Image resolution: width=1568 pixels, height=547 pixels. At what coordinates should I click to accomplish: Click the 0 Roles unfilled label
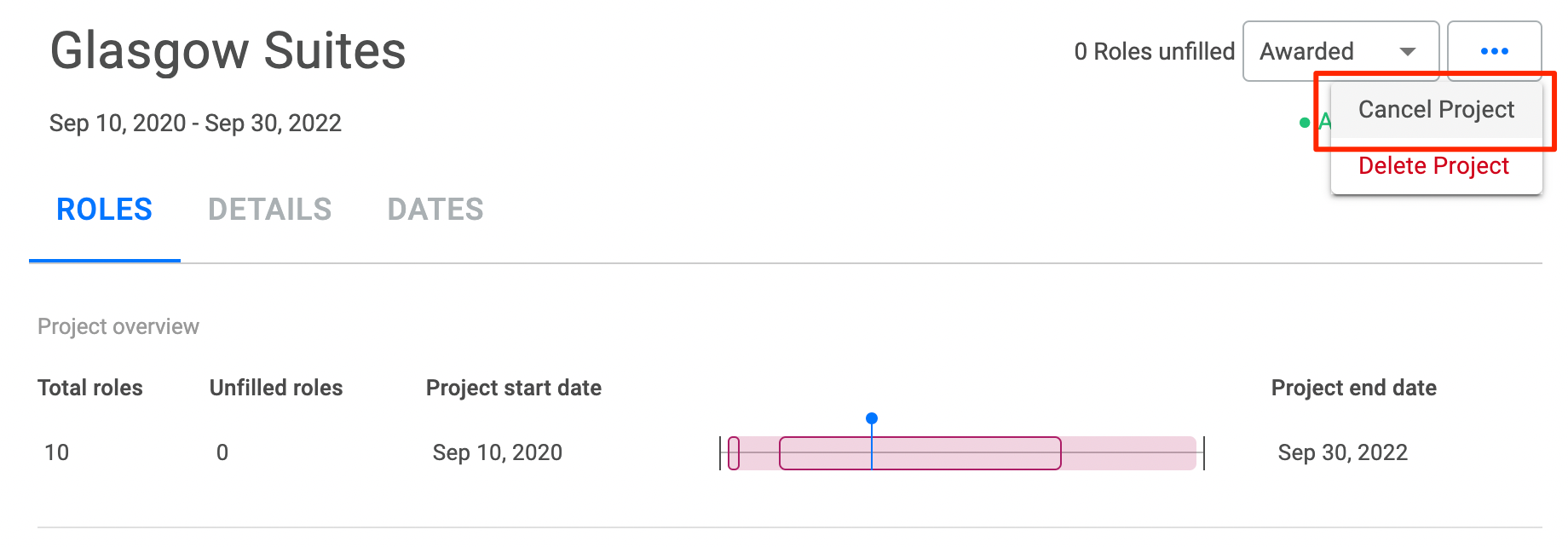point(1154,52)
